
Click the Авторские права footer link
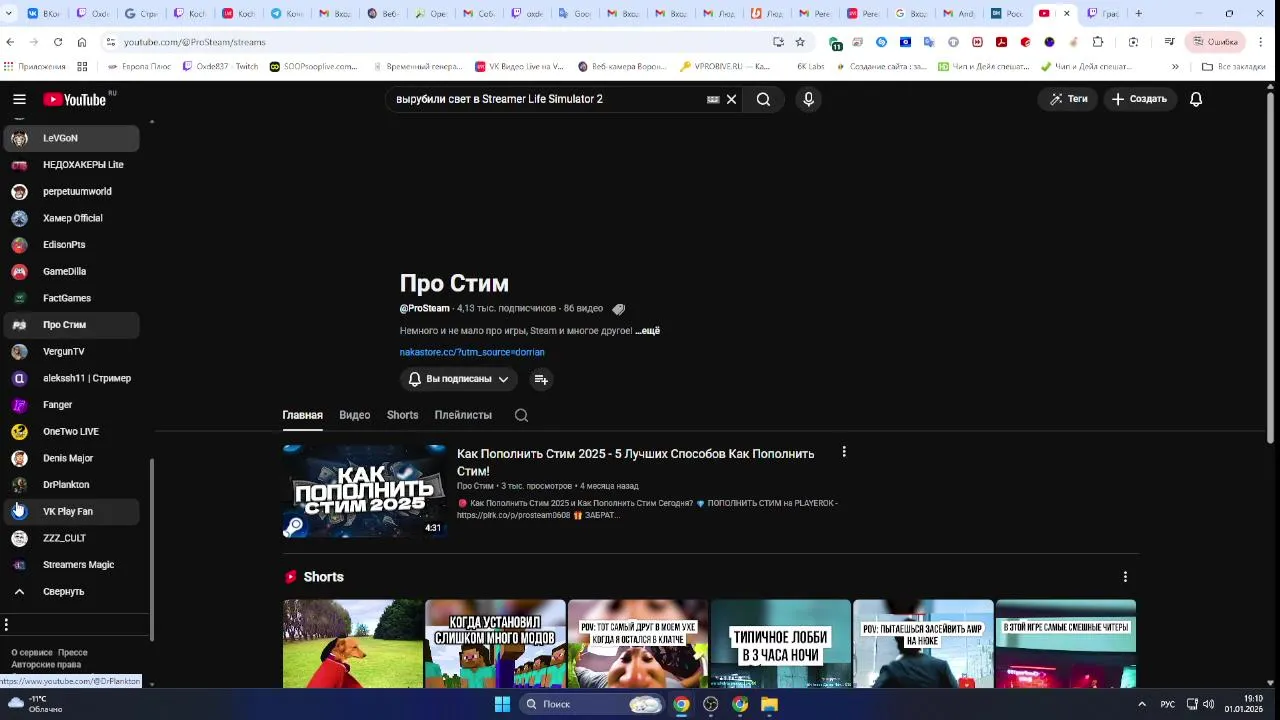[46, 664]
